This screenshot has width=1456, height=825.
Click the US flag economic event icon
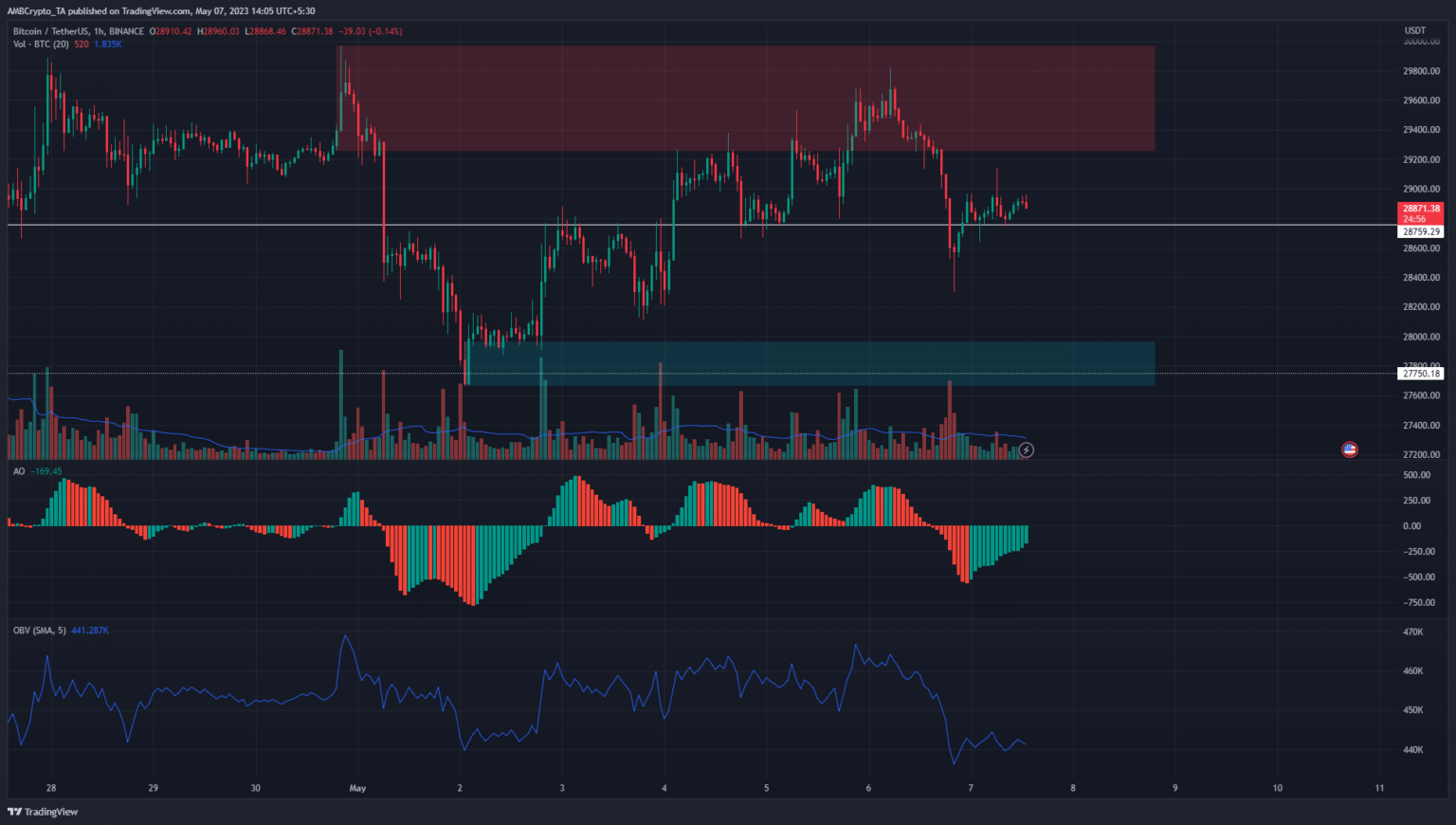click(1349, 449)
